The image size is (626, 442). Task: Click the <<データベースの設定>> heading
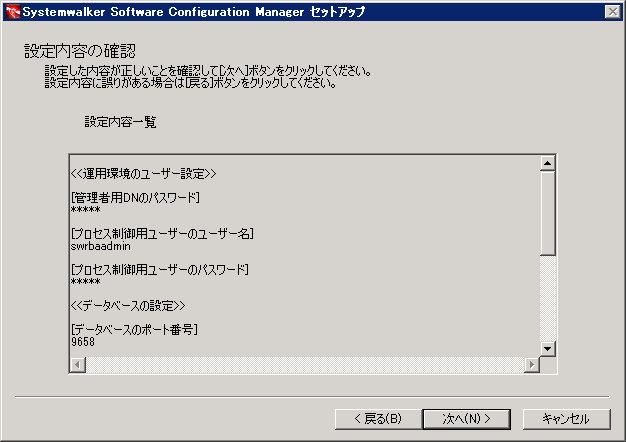coord(128,306)
